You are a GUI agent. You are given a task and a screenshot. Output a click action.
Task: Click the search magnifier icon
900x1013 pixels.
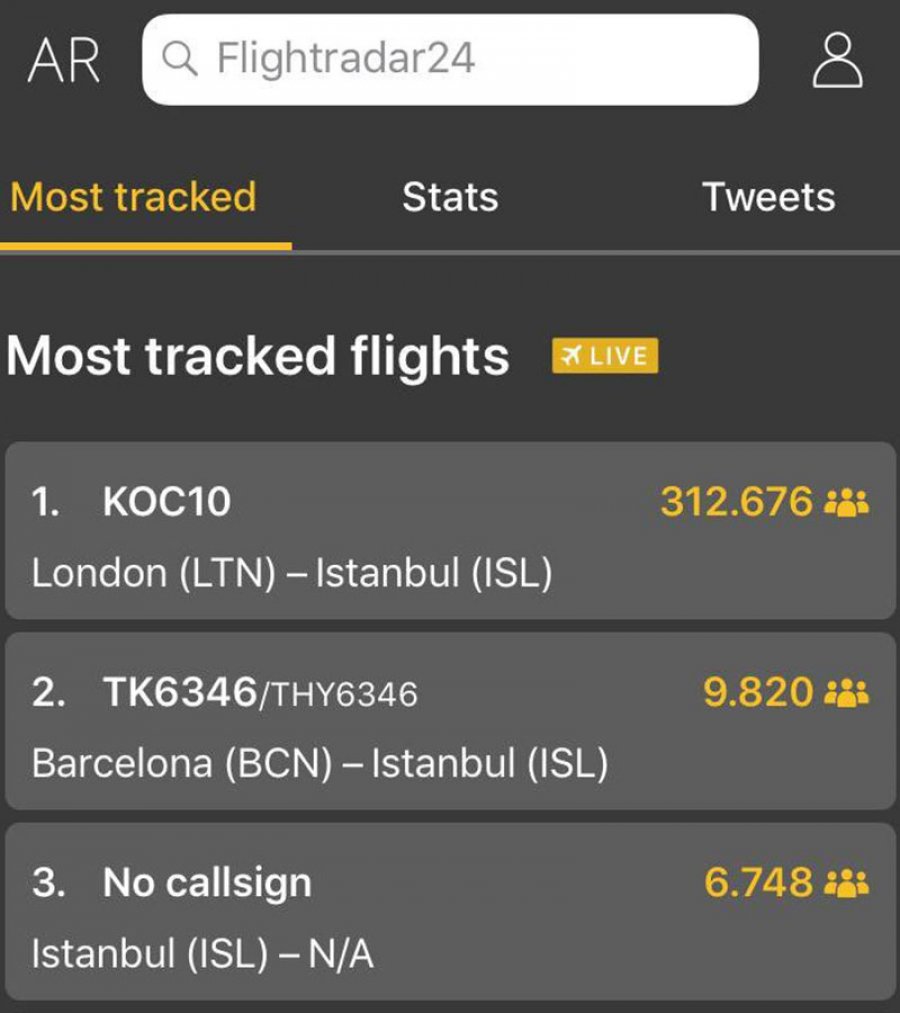click(x=179, y=59)
